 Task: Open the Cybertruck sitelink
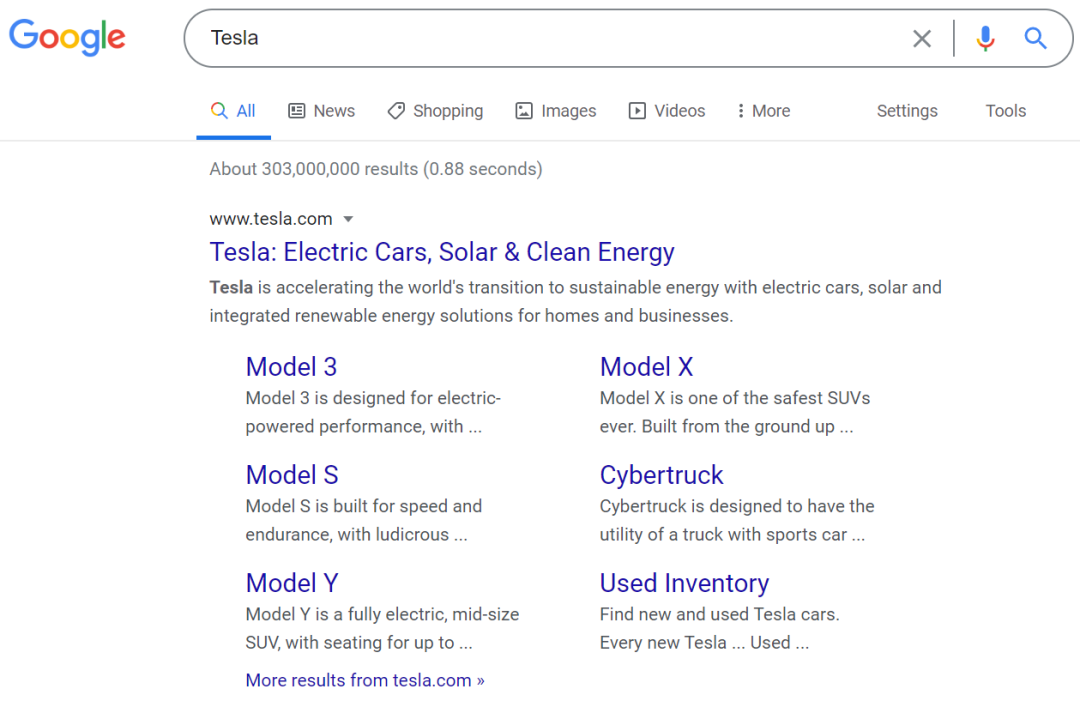(x=661, y=475)
